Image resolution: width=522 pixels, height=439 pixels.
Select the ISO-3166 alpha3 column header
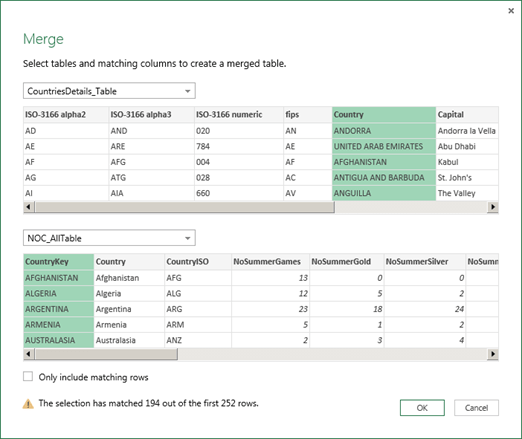click(151, 115)
